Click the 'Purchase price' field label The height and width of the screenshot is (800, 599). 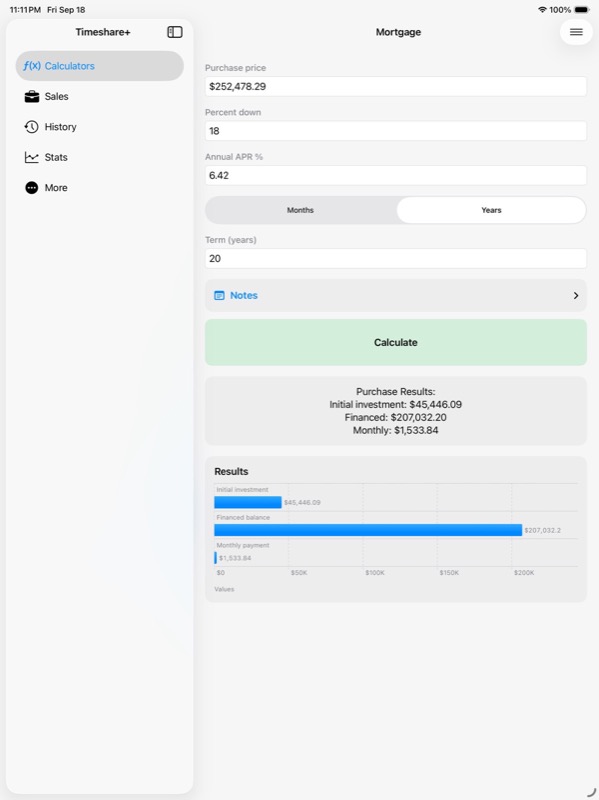235,68
